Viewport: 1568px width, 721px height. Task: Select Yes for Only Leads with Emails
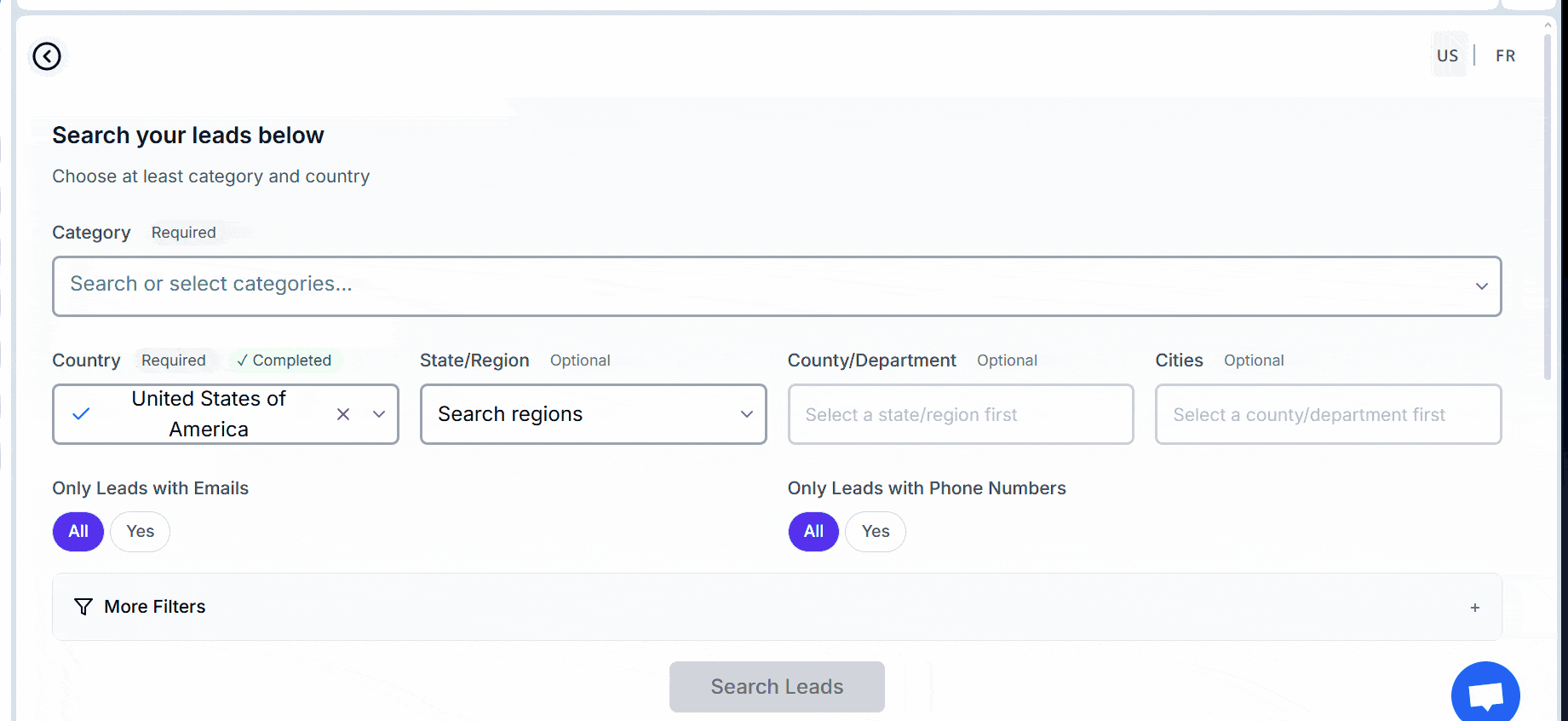[x=141, y=532]
